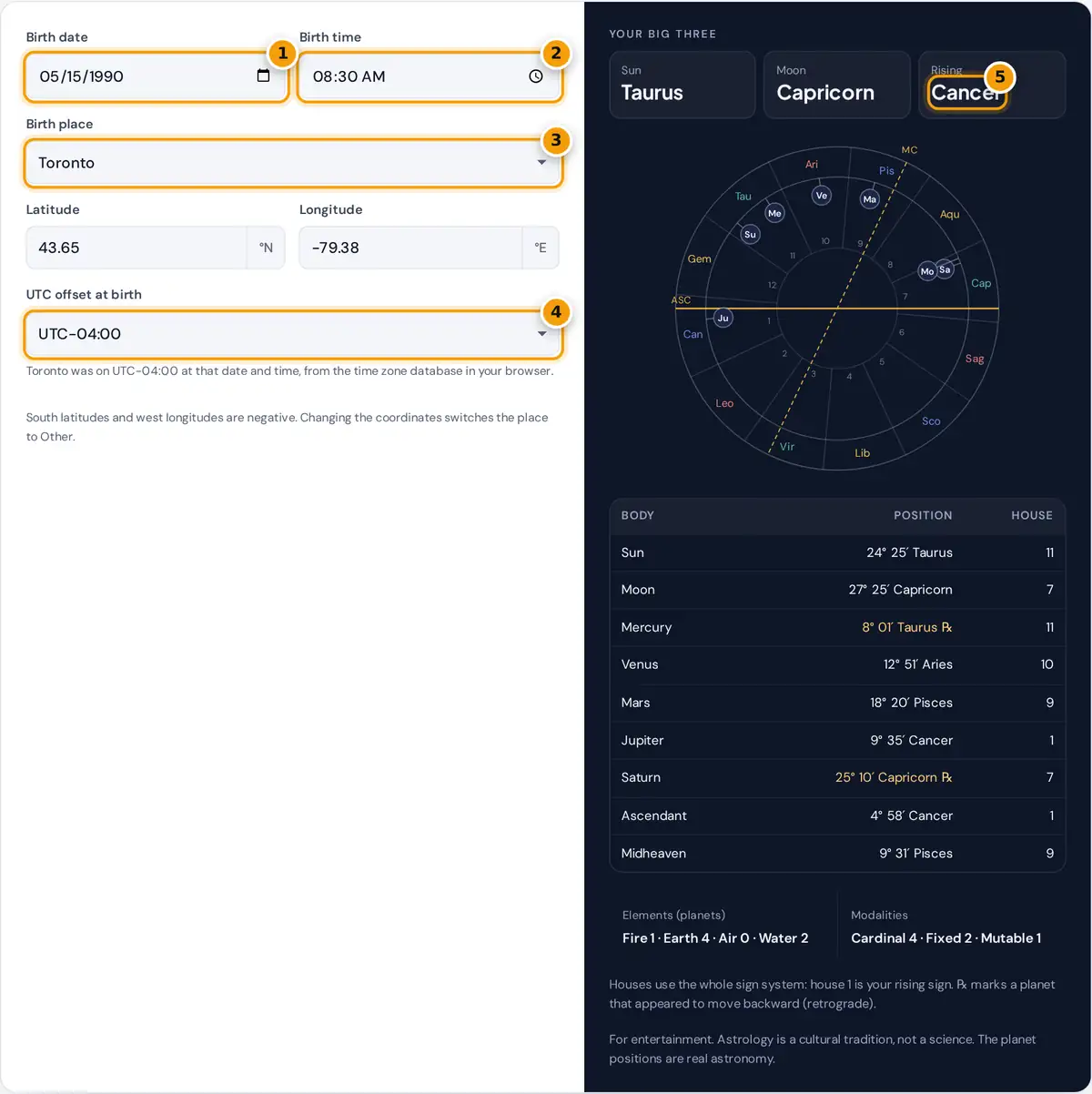This screenshot has width=1092, height=1094.
Task: Click the POSITION column header
Action: (x=923, y=515)
